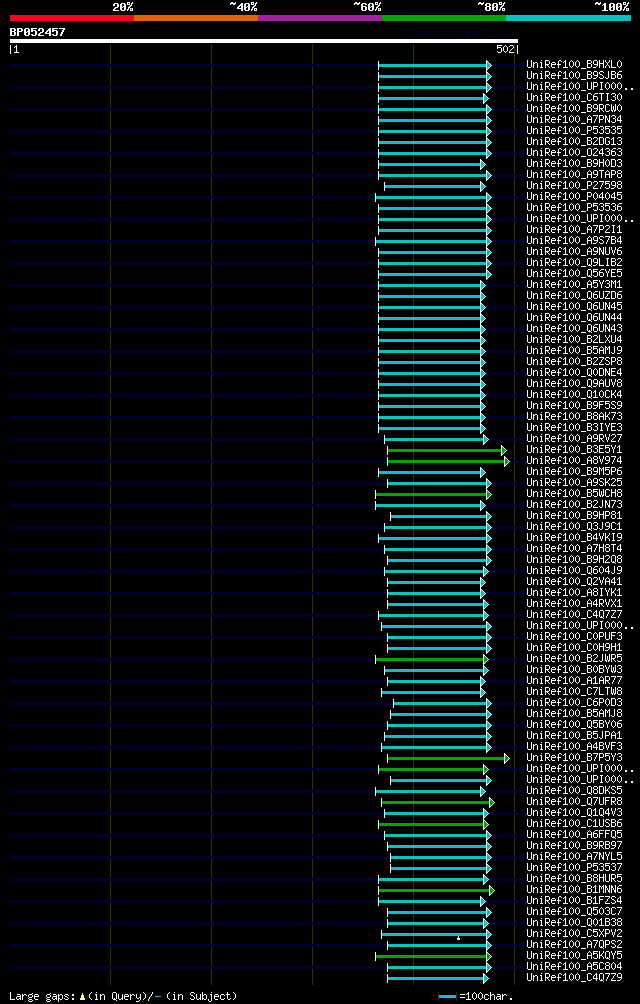Click the yellow gap marker in C5XPV2 row
The image size is (640, 1004).
[458, 938]
